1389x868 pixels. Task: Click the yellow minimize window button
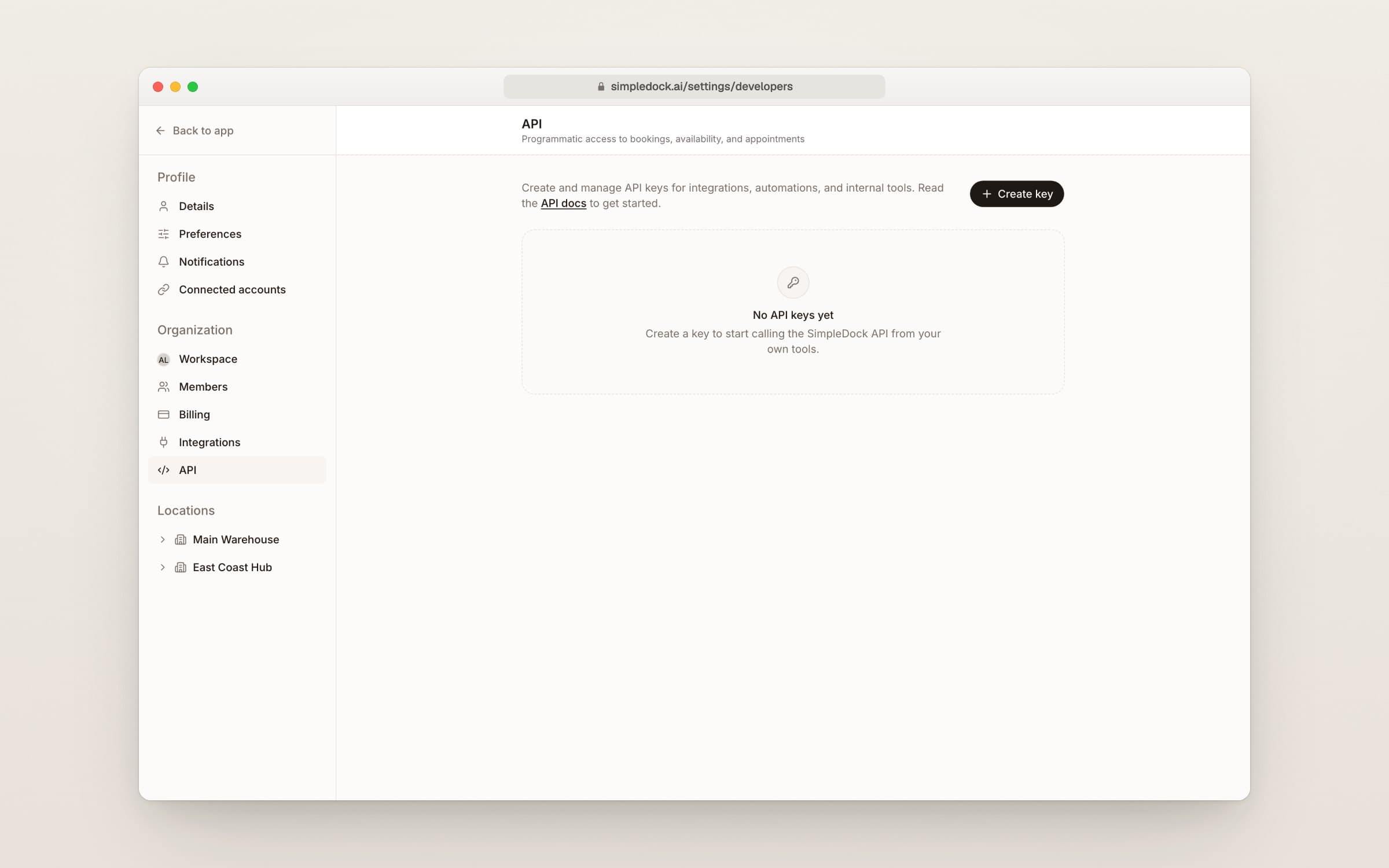175,87
